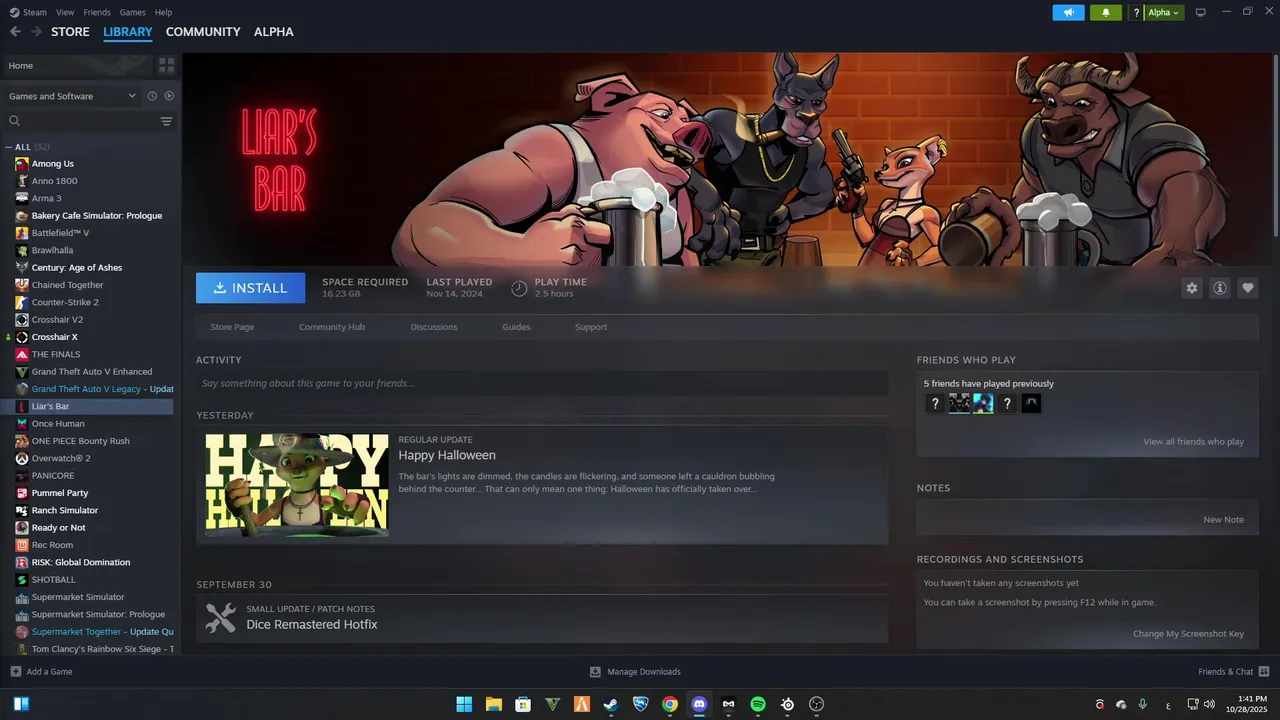Open the notifications bell
Screen dimensions: 1280x720
tap(1105, 13)
